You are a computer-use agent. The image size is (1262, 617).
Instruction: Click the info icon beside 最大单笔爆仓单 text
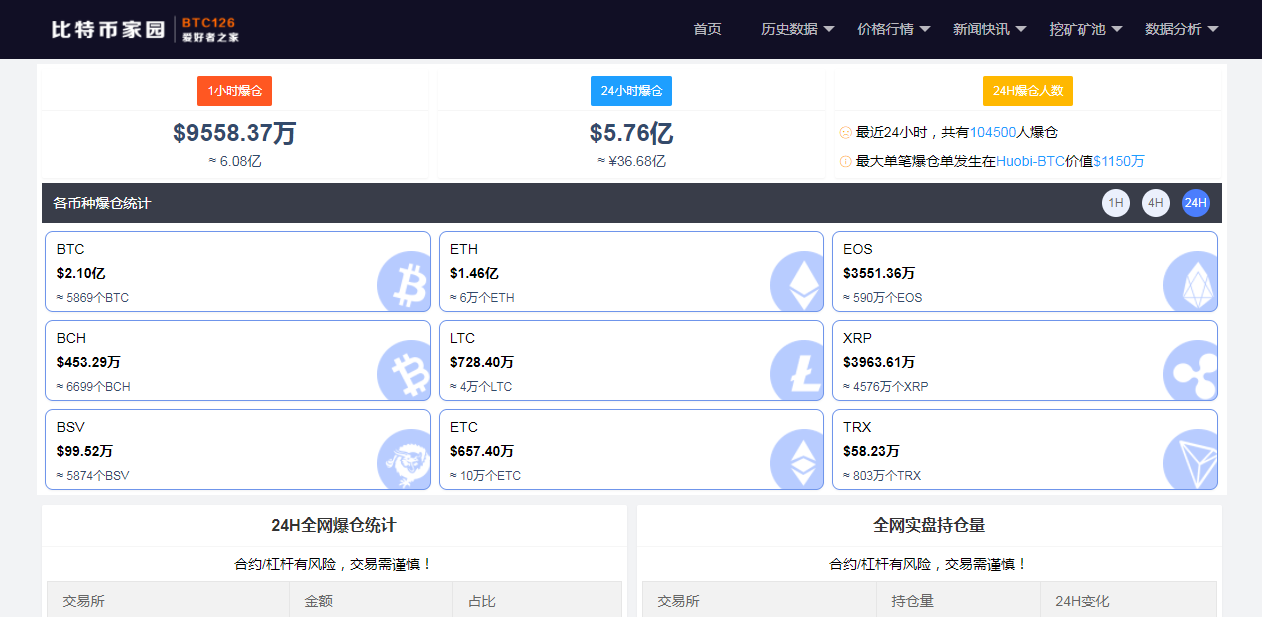[x=845, y=161]
